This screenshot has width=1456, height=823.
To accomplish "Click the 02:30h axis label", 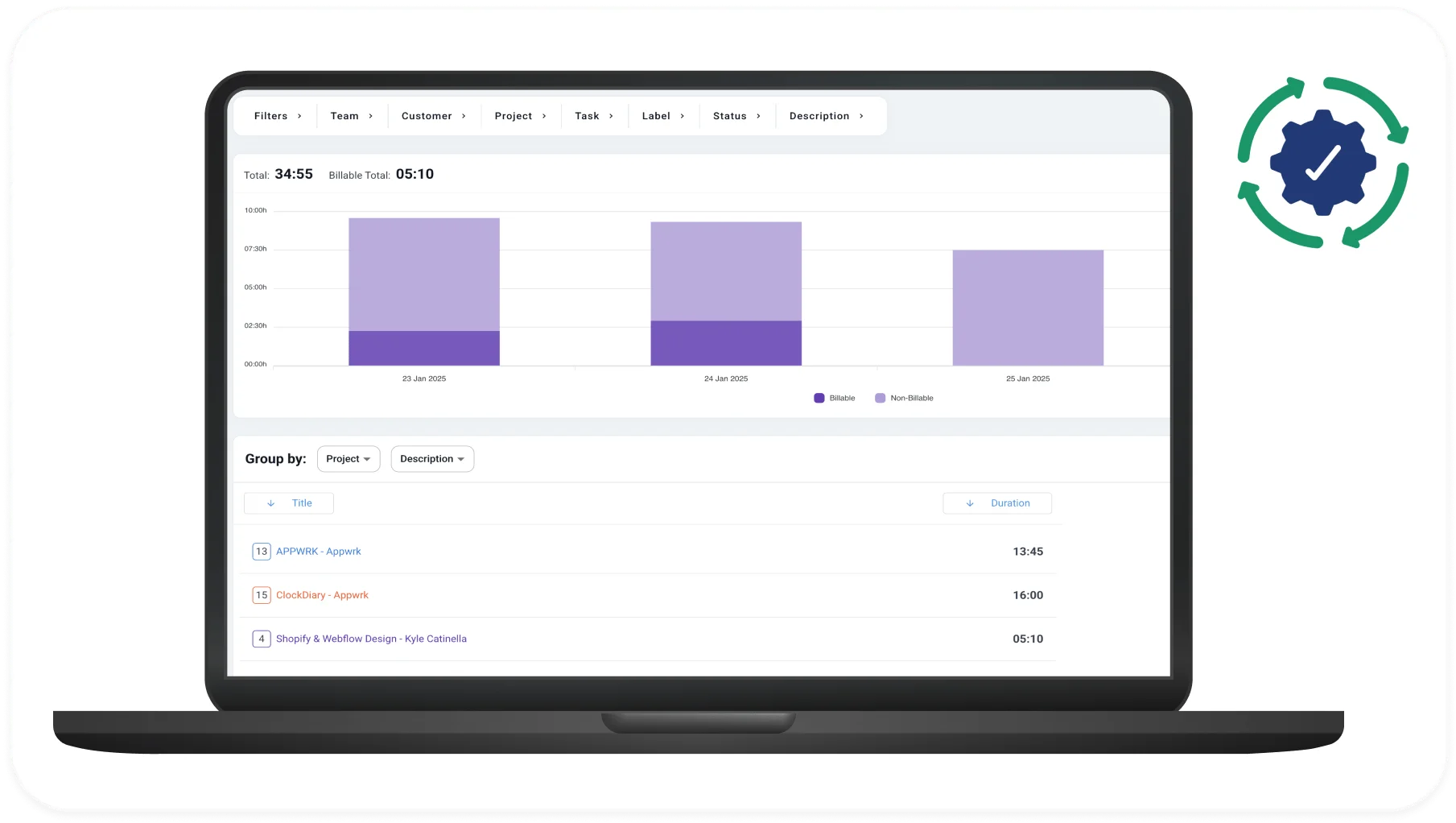I will click(256, 326).
